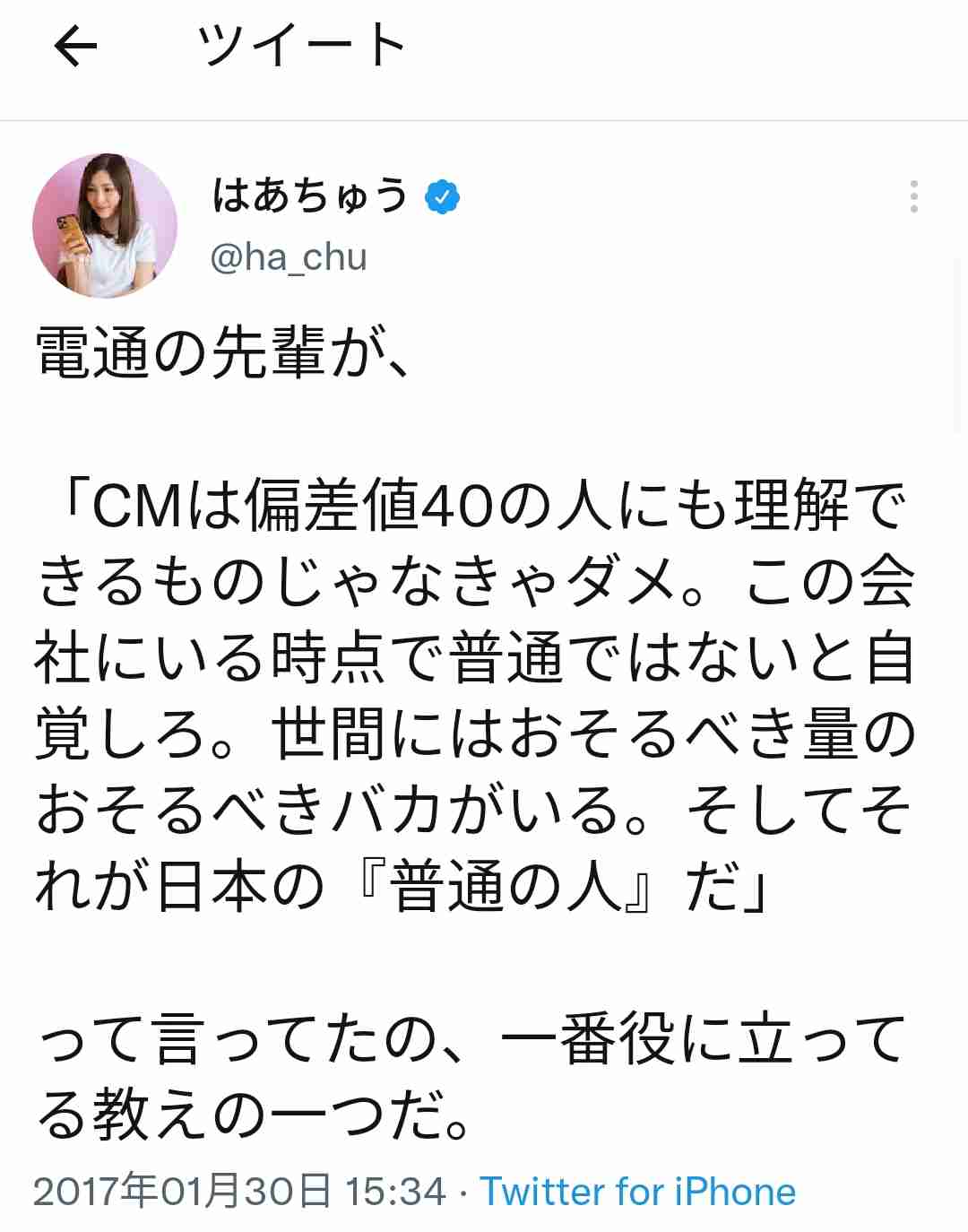Tap the 2017年01月30日 date stamp
This screenshot has height=1232, width=968.
point(182,1192)
